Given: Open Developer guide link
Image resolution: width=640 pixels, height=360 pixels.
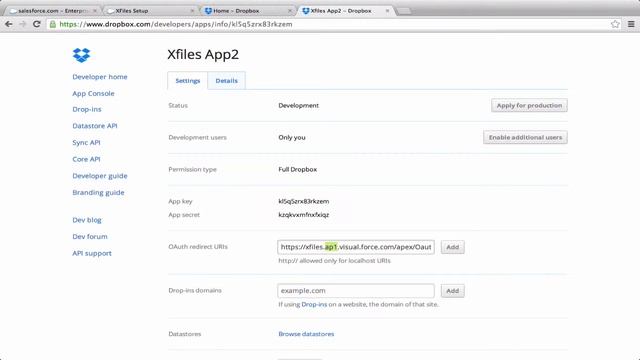Looking at the screenshot, I should [x=100, y=176].
